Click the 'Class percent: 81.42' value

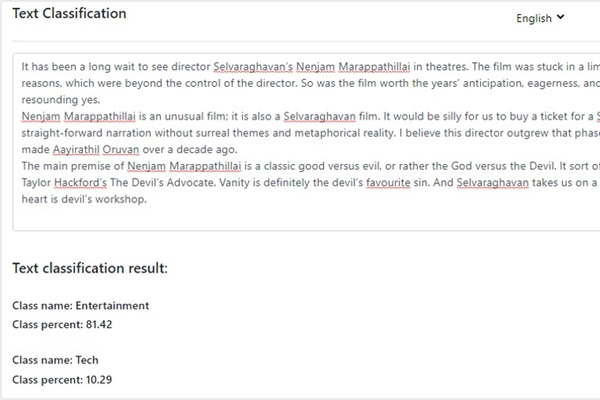point(62,325)
